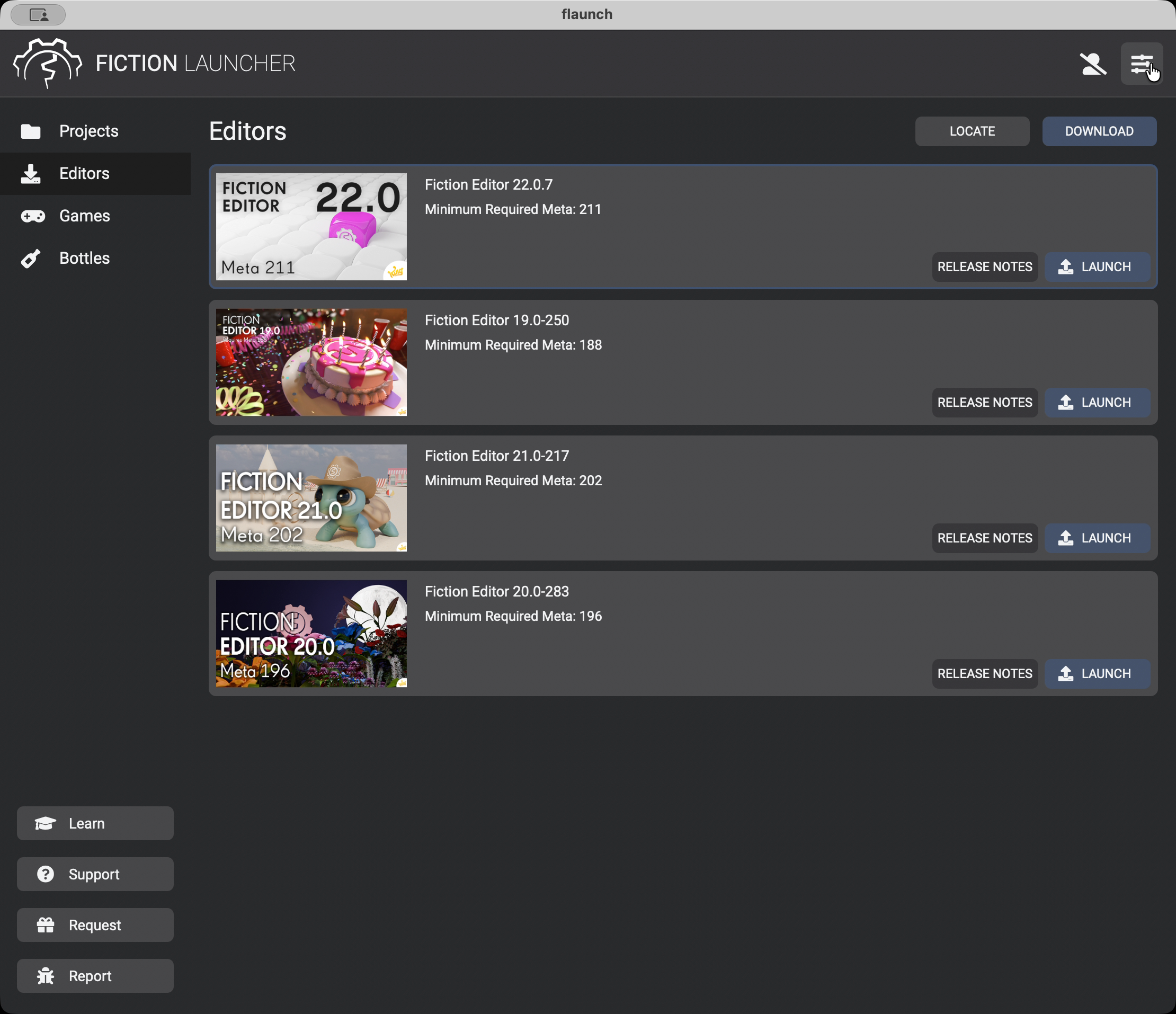The width and height of the screenshot is (1176, 1014).
Task: Select Editors in the sidebar
Action: [x=95, y=174]
